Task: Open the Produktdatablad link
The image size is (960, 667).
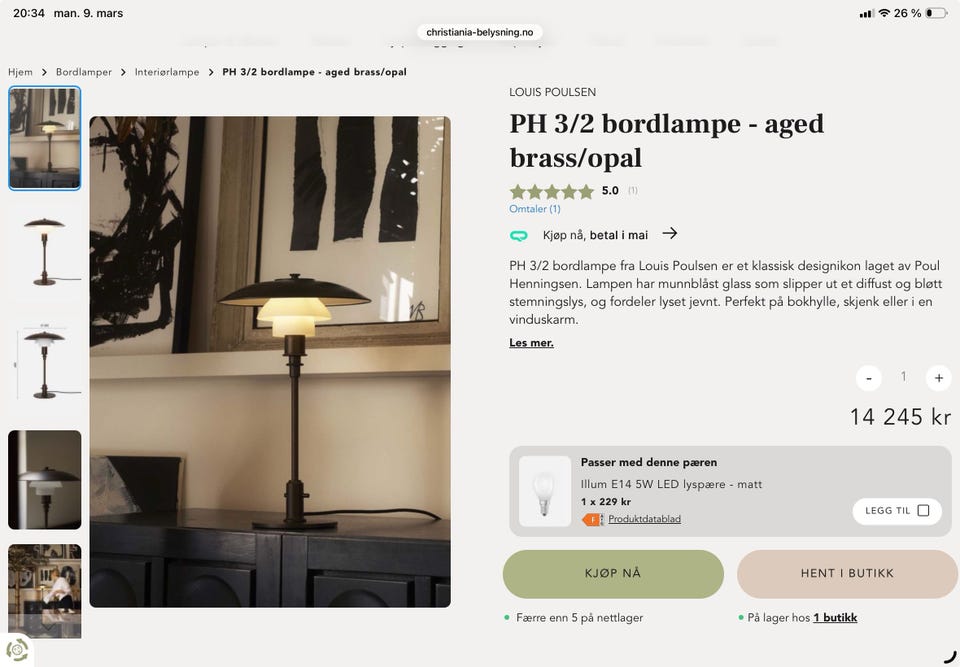Action: pyautogui.click(x=644, y=519)
